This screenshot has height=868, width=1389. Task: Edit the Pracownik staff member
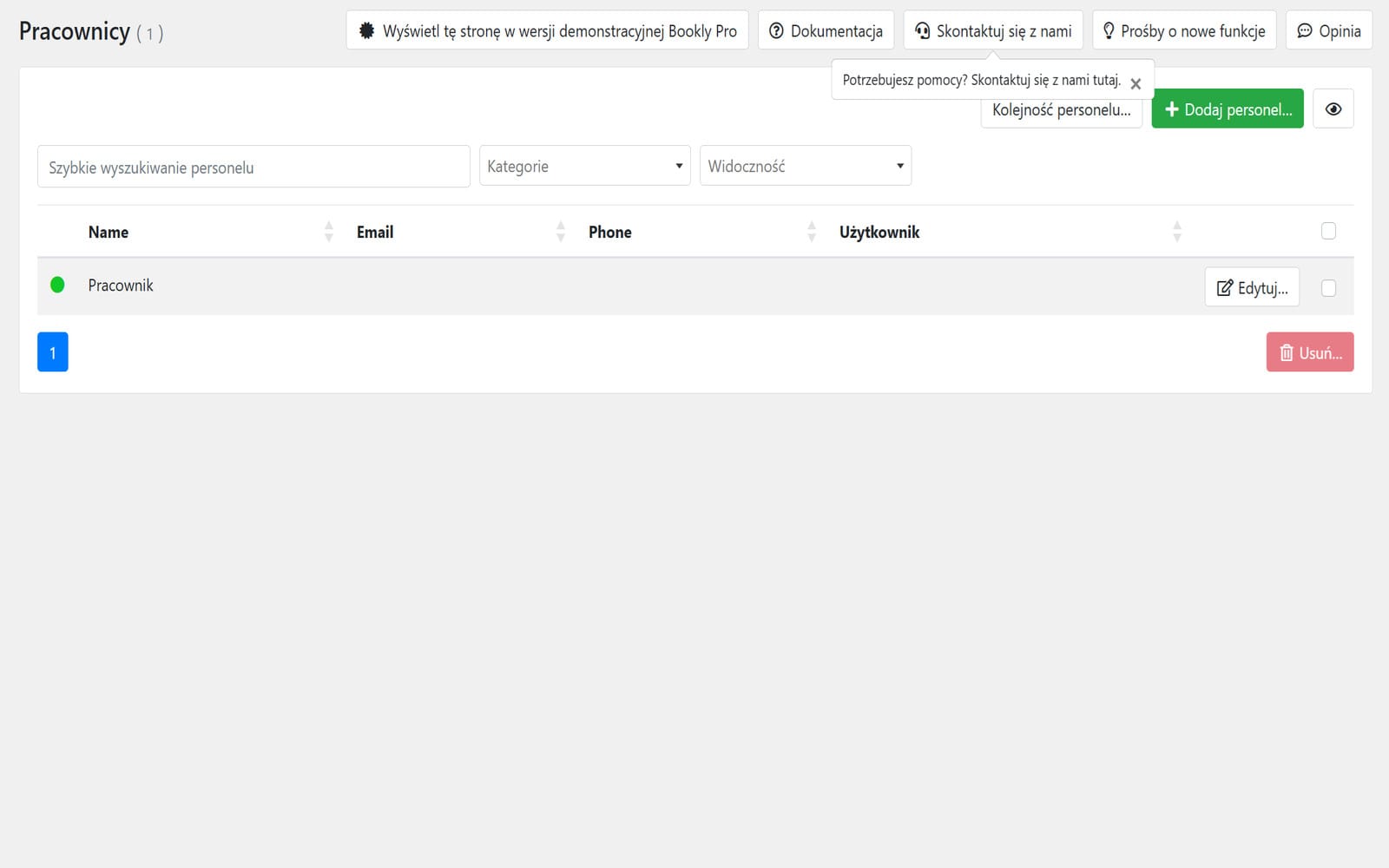tap(1252, 287)
